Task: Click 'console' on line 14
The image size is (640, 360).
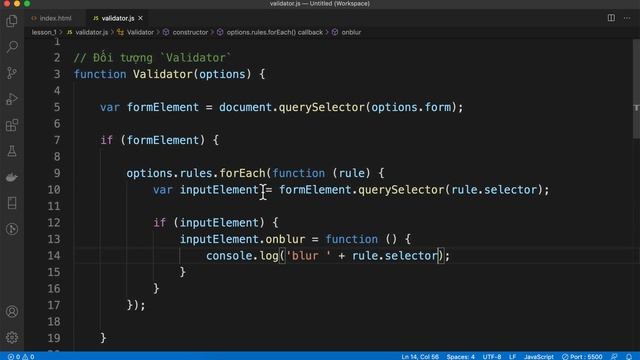Action: tap(229, 256)
